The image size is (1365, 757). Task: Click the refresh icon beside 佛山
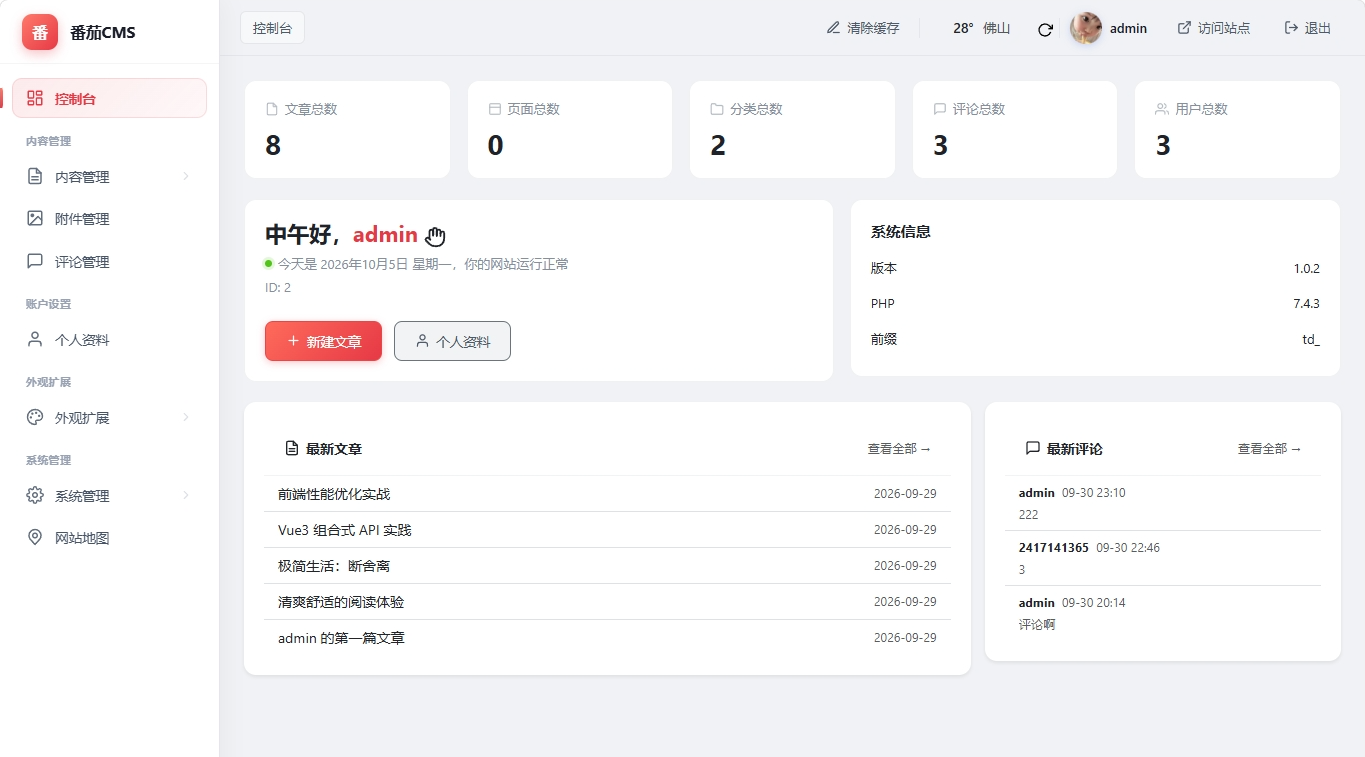click(x=1045, y=29)
